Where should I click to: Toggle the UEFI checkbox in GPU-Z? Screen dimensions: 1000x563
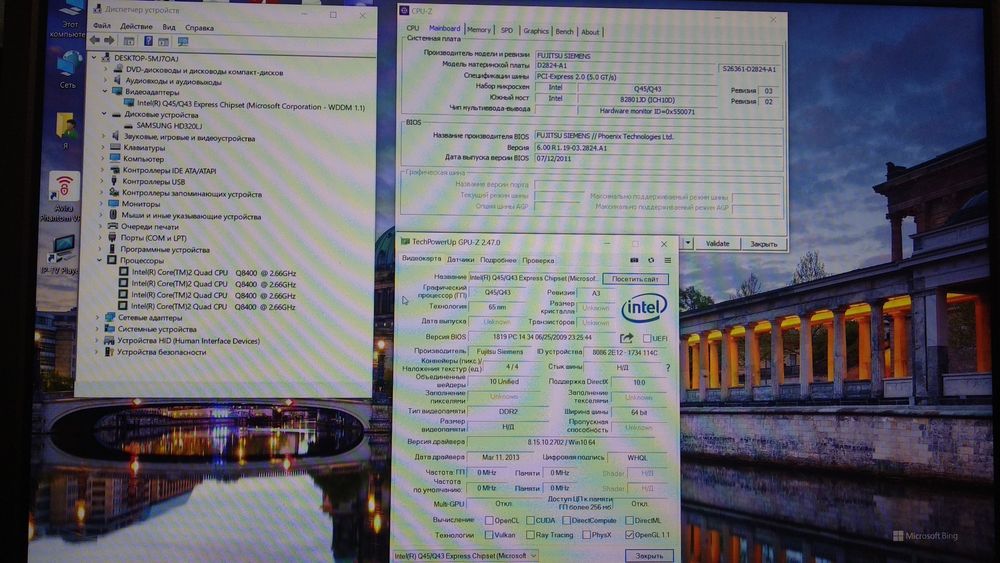(x=647, y=338)
